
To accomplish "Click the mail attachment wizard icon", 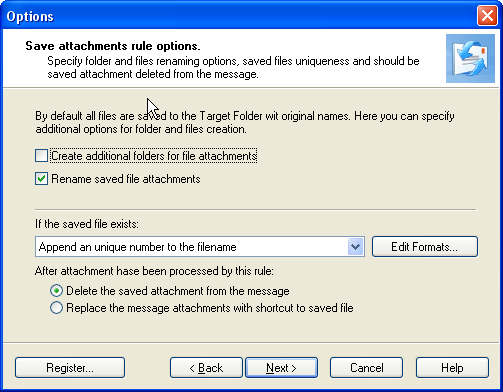I will click(470, 58).
